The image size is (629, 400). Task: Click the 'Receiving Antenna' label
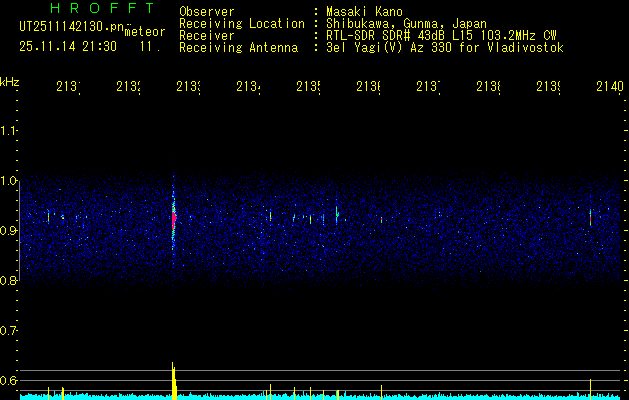[238, 48]
